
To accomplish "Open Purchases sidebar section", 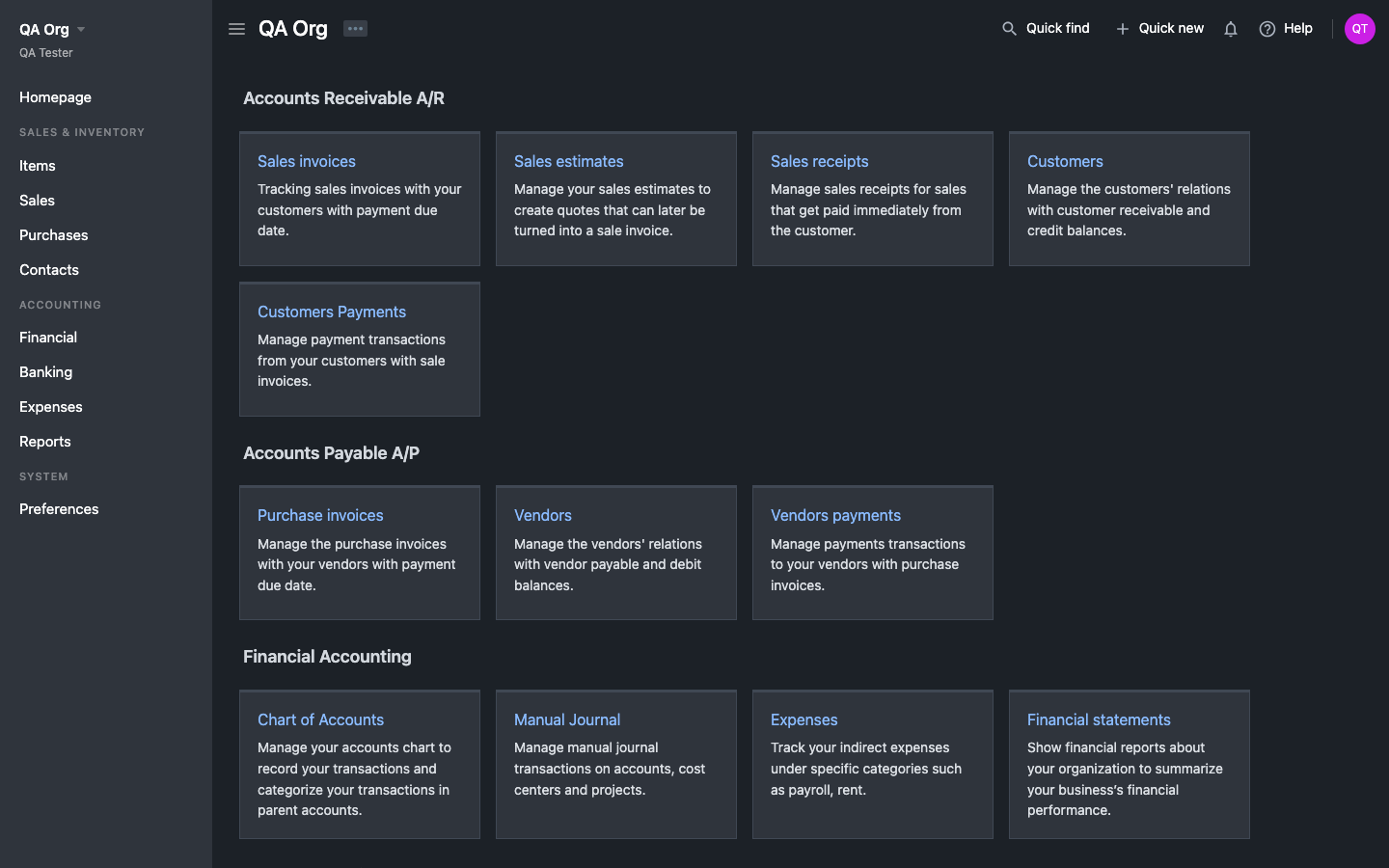I will [x=54, y=235].
